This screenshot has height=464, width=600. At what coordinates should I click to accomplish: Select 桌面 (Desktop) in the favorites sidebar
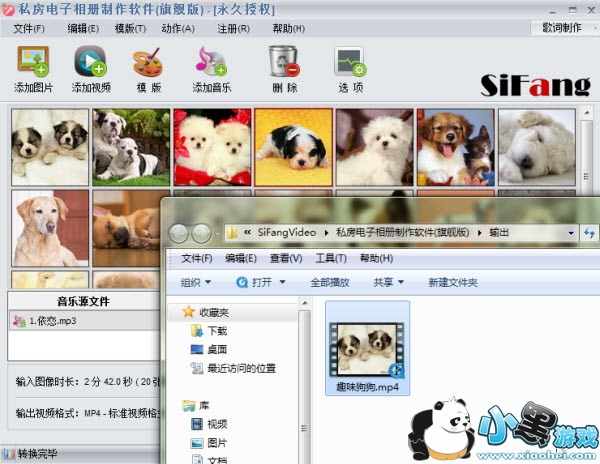[217, 349]
